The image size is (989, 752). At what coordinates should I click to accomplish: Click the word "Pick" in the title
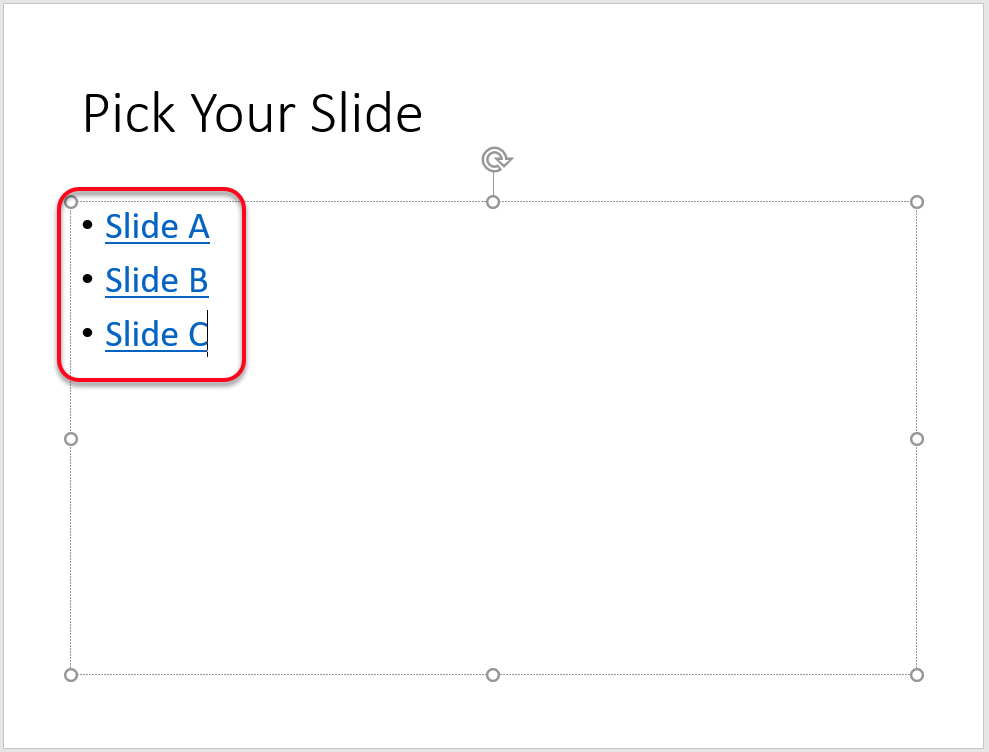[120, 114]
